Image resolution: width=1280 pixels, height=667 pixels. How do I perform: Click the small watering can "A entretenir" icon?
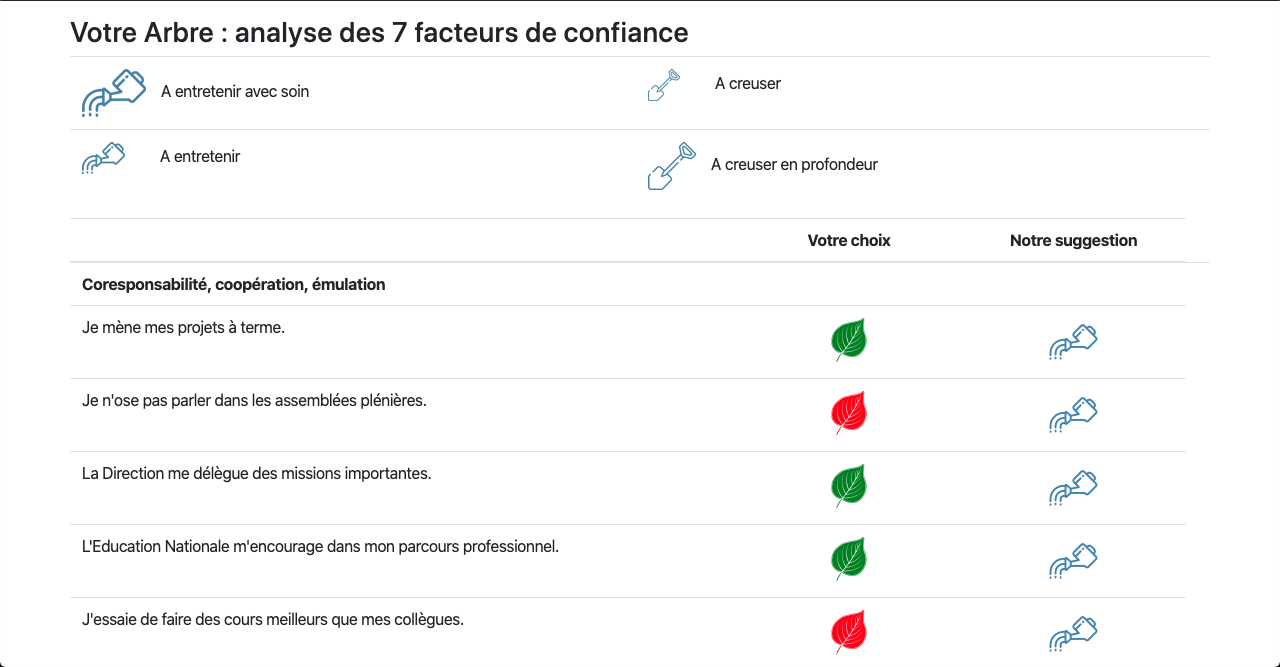(103, 159)
